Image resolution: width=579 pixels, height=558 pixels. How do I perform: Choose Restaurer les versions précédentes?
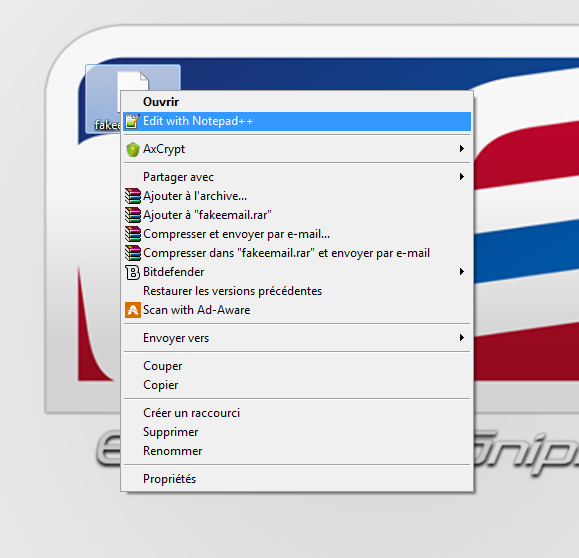click(x=297, y=291)
